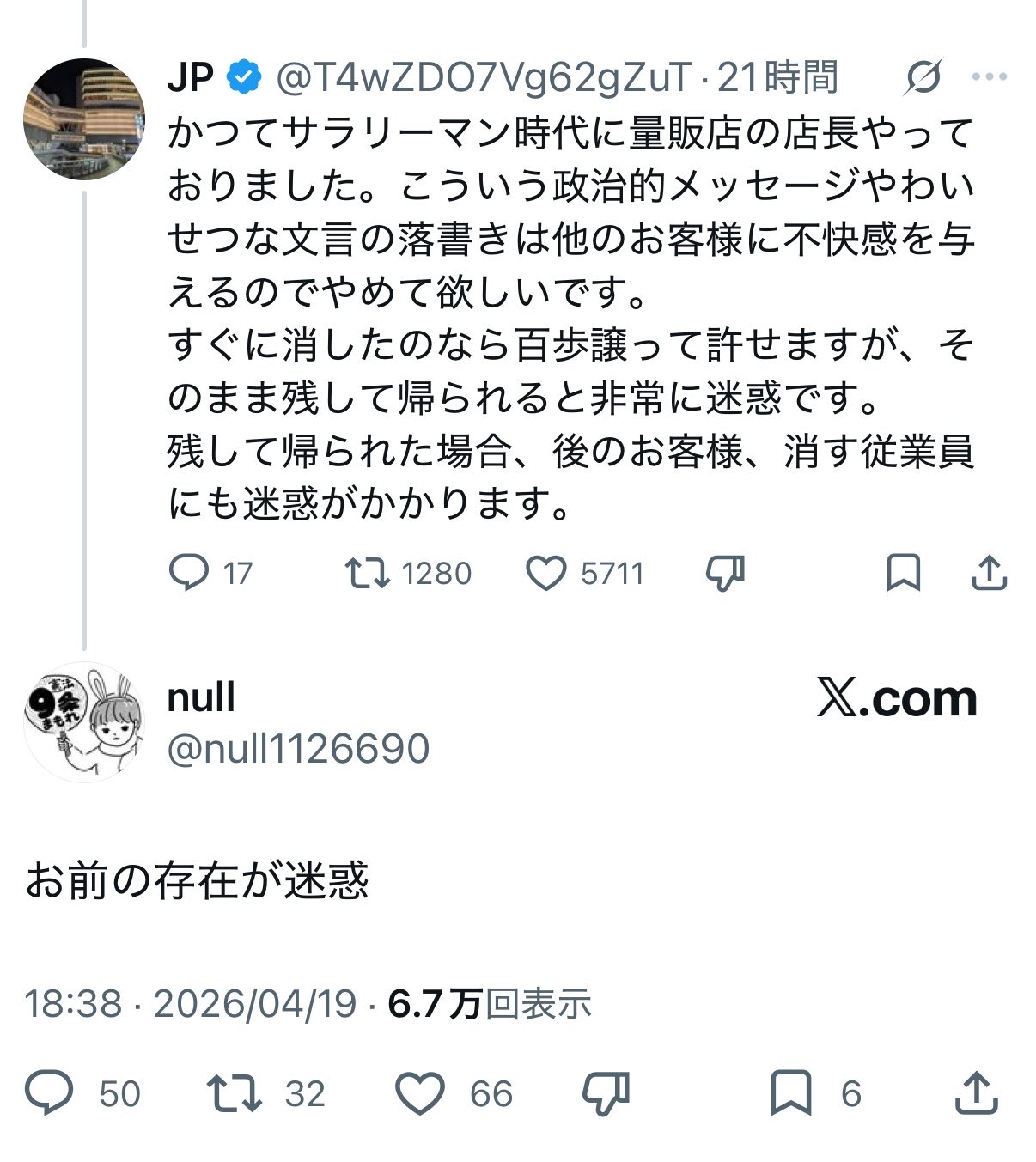This screenshot has height=1162, width=1036.
Task: Reply to JP's post
Action: click(x=189, y=573)
